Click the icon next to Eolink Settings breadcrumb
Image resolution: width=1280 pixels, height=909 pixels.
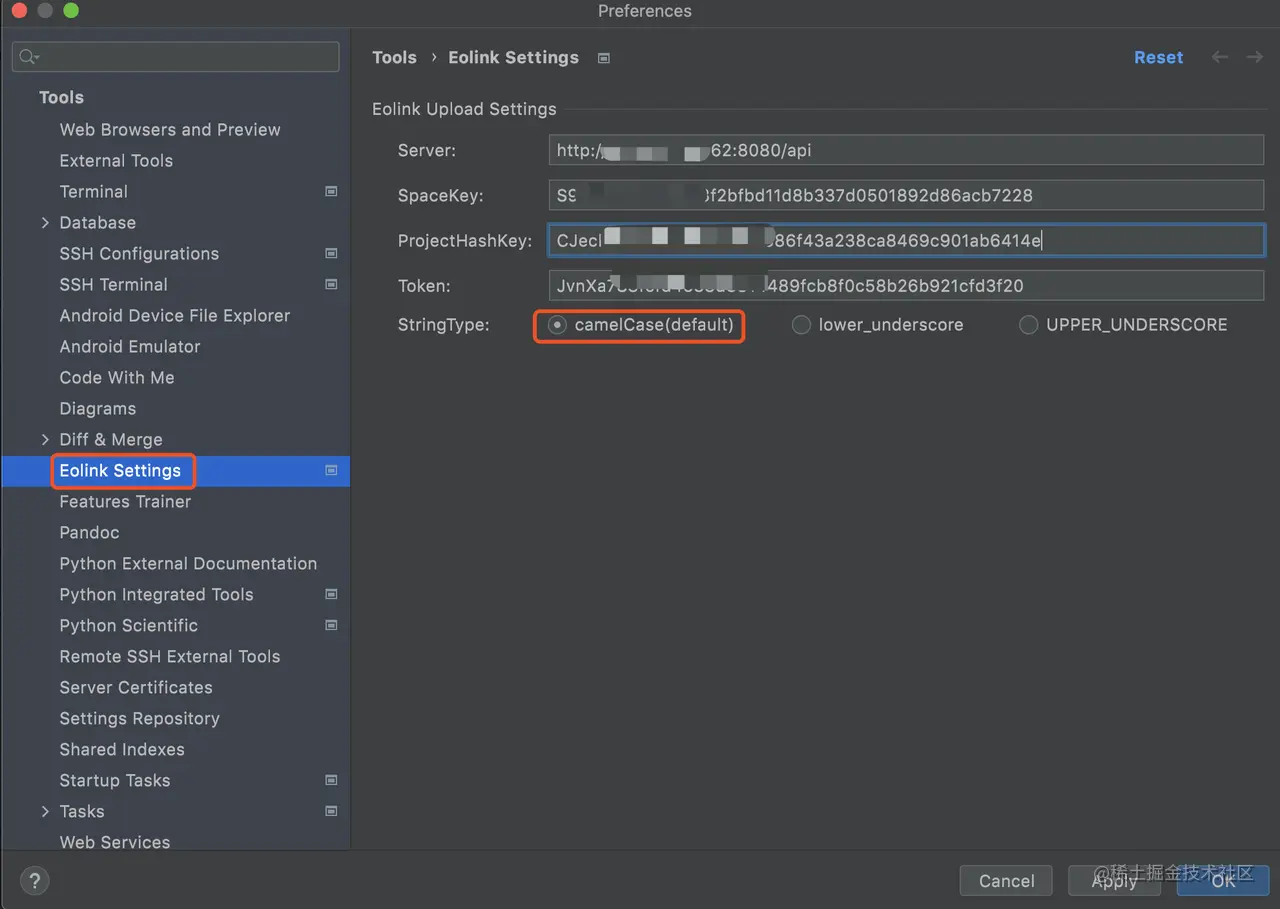coord(603,58)
